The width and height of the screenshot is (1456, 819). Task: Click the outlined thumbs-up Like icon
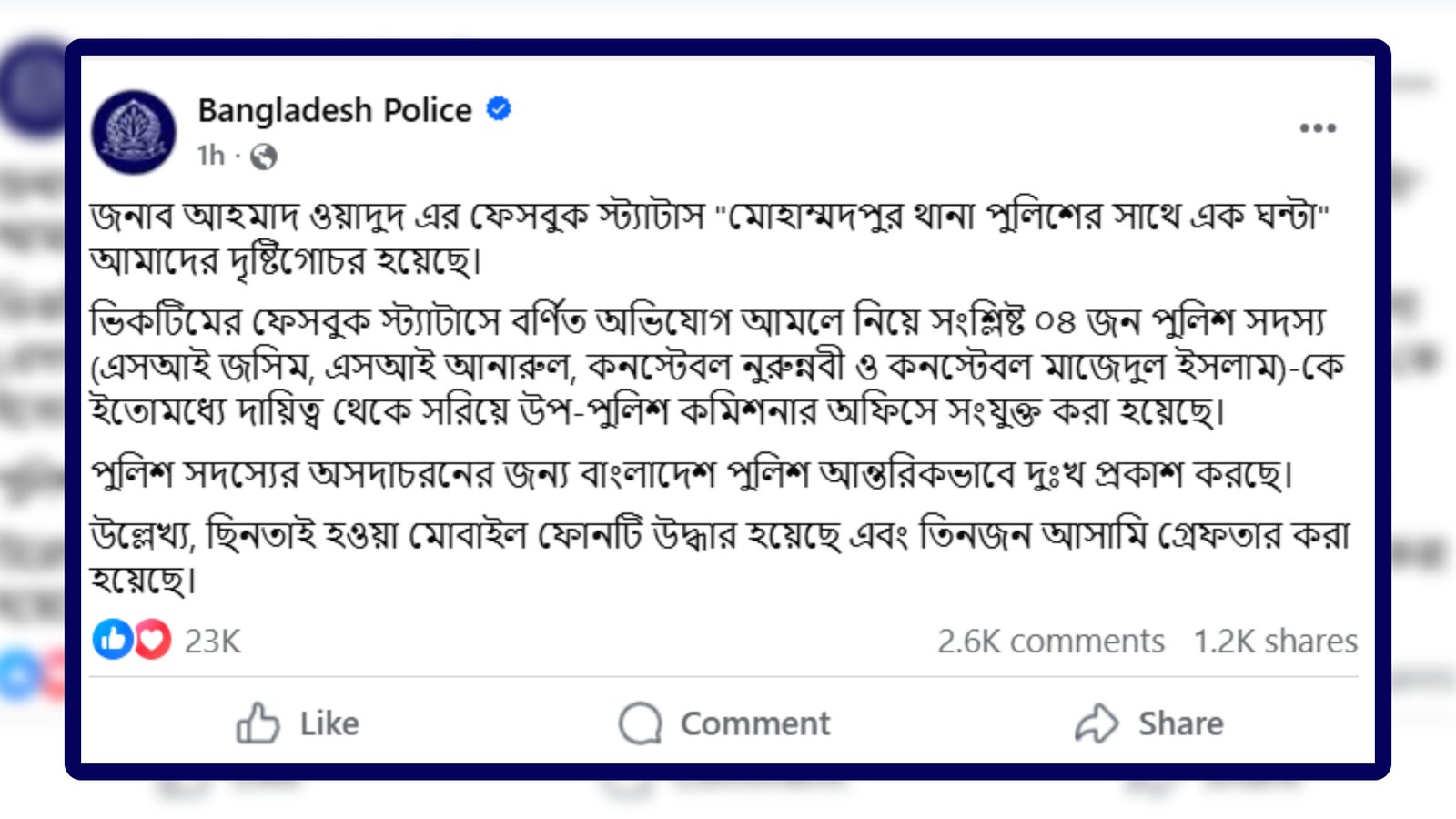(x=258, y=723)
